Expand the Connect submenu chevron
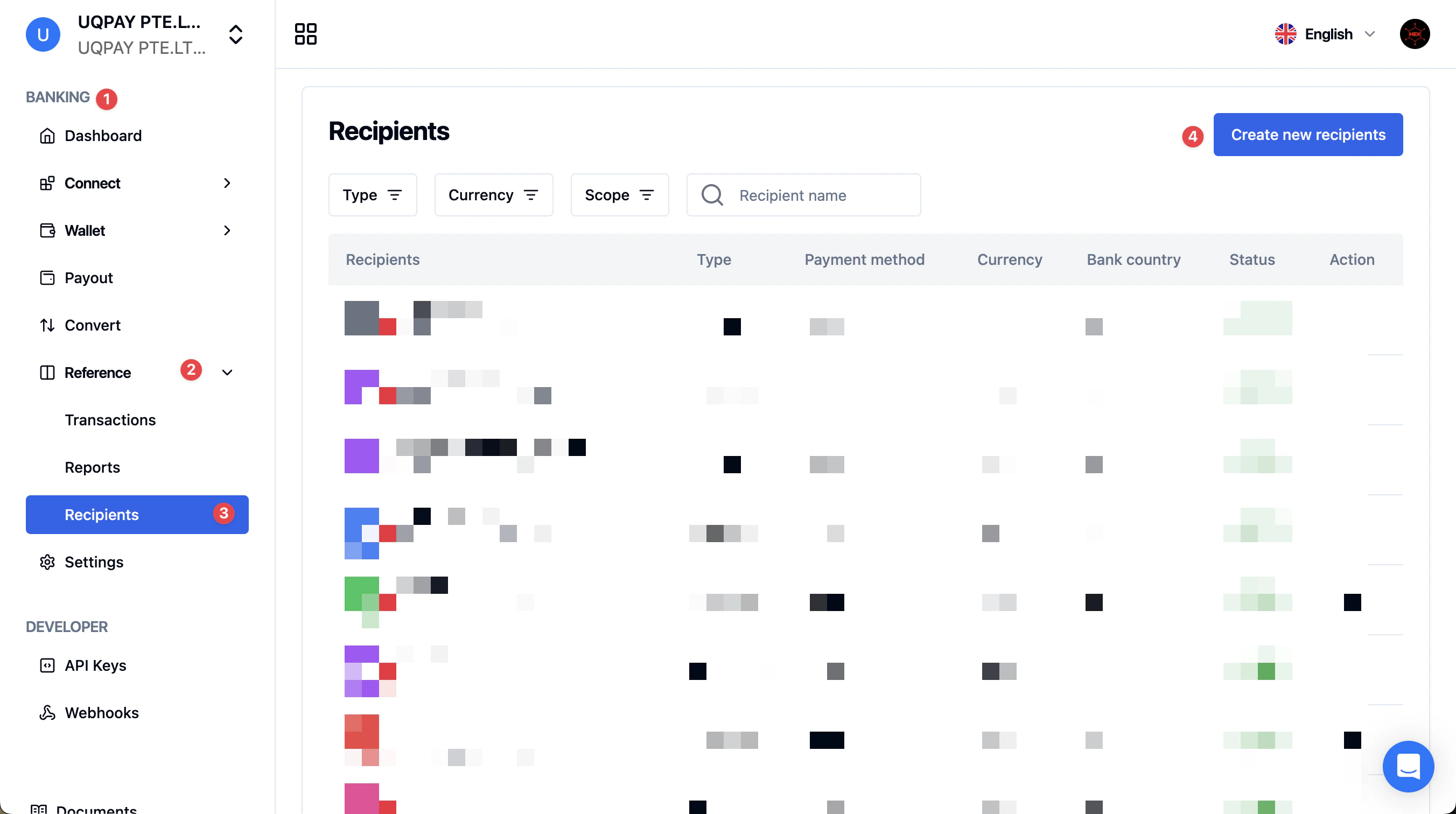This screenshot has height=814, width=1456. pyautogui.click(x=227, y=183)
